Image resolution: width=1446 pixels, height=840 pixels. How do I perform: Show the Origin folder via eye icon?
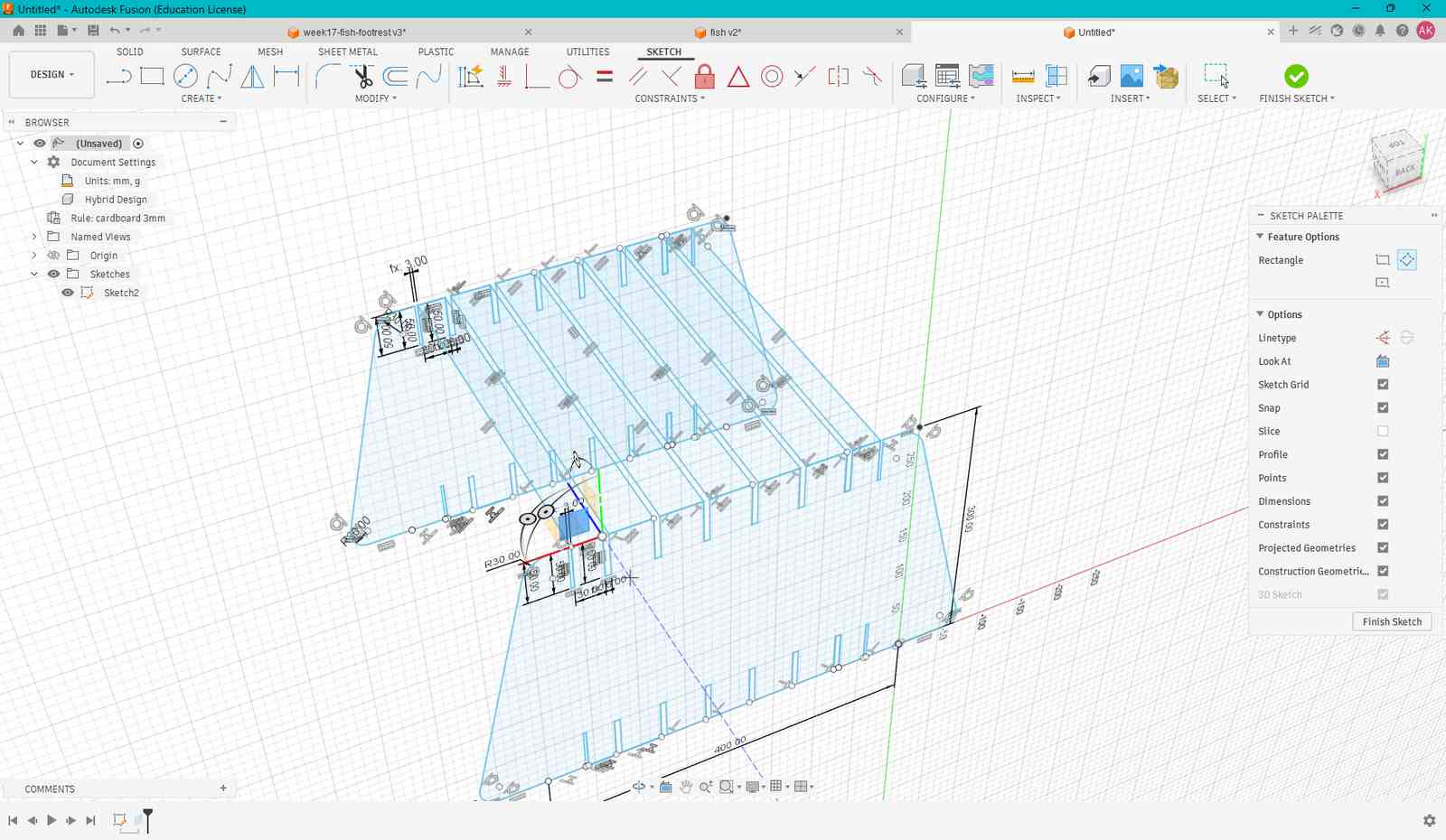click(53, 256)
